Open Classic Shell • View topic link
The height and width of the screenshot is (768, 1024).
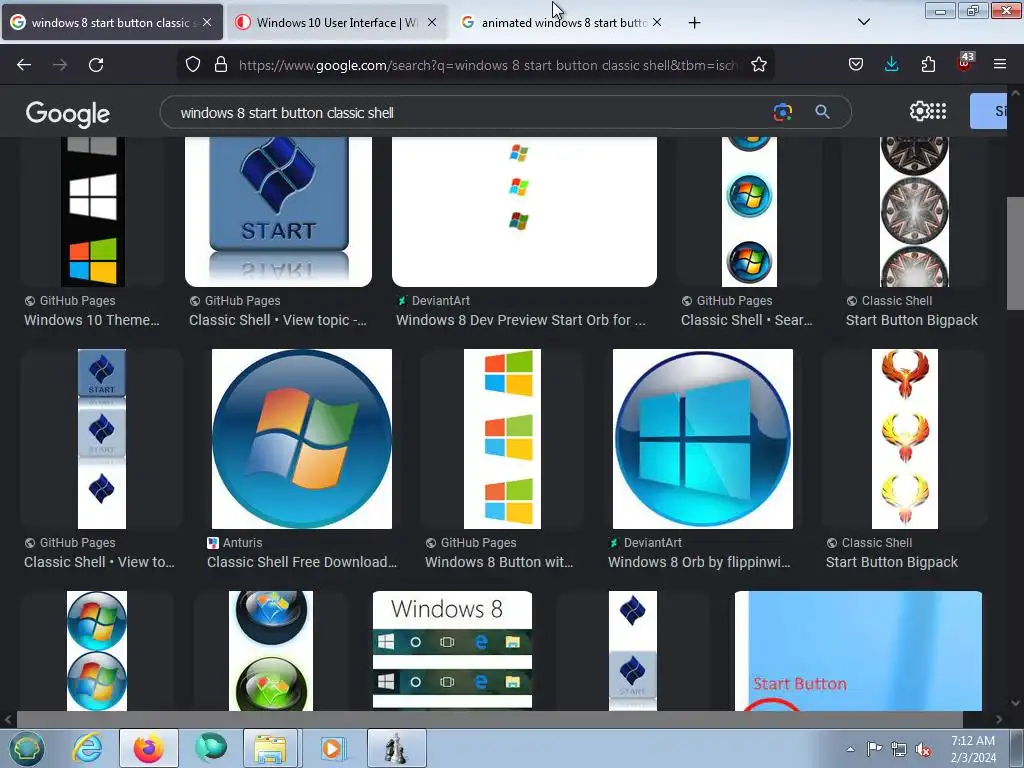pyautogui.click(x=278, y=320)
